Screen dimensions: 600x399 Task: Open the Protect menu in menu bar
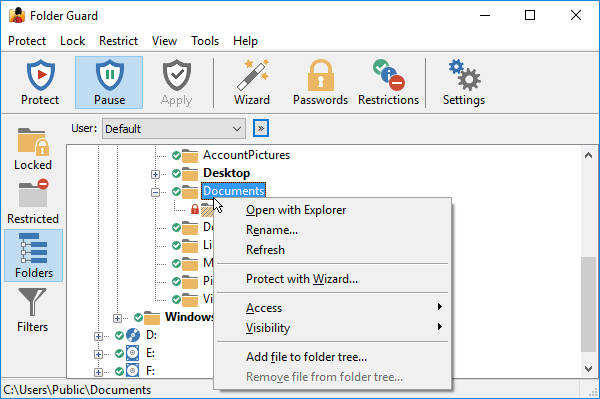27,41
